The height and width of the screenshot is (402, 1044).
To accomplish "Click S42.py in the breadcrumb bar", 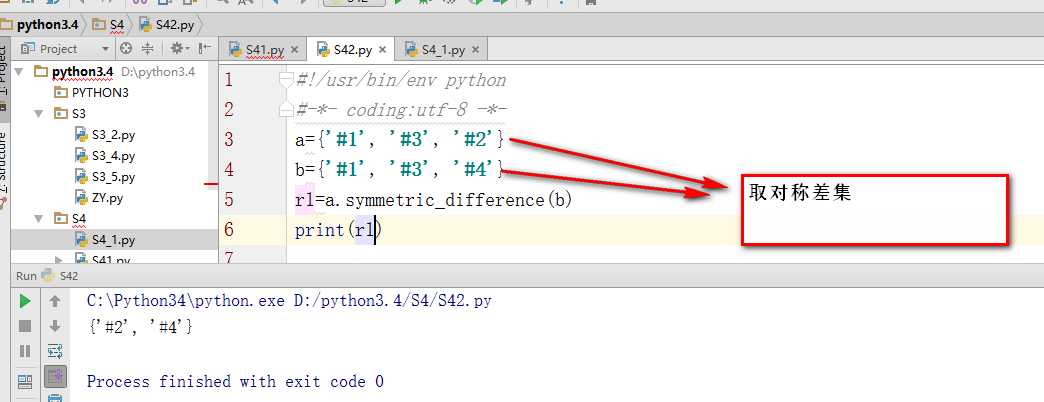I will (167, 25).
